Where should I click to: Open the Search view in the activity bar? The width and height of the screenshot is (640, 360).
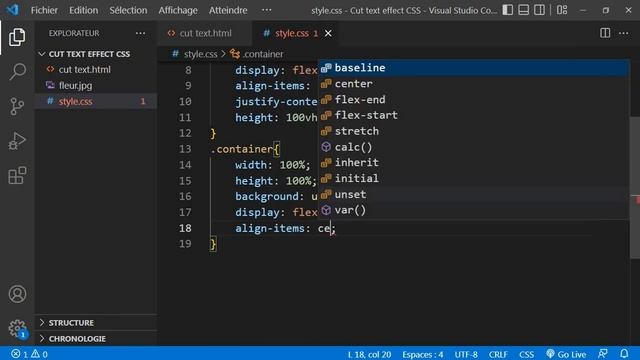17,71
